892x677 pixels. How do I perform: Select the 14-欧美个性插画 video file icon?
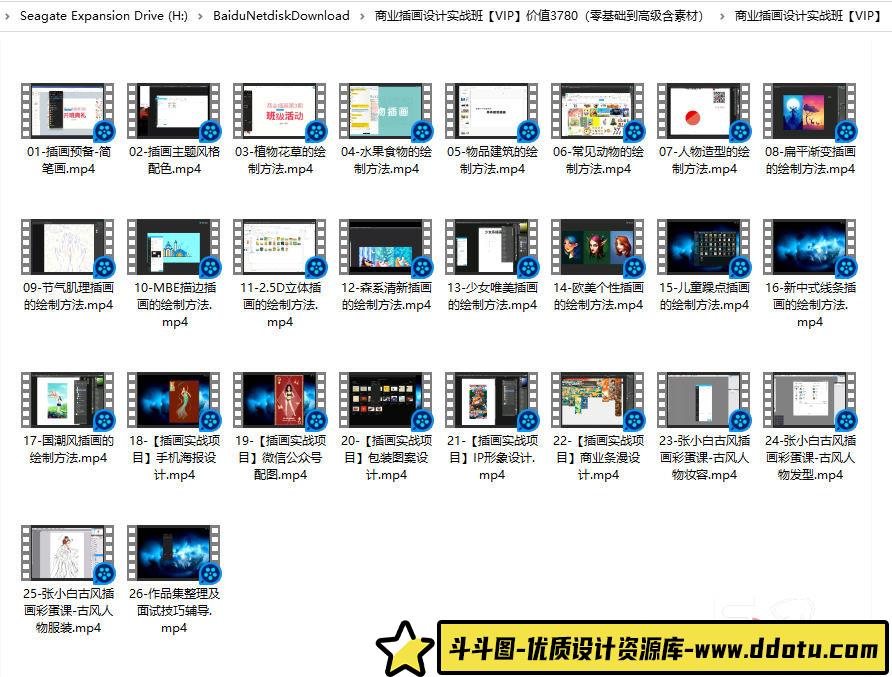pyautogui.click(x=597, y=247)
